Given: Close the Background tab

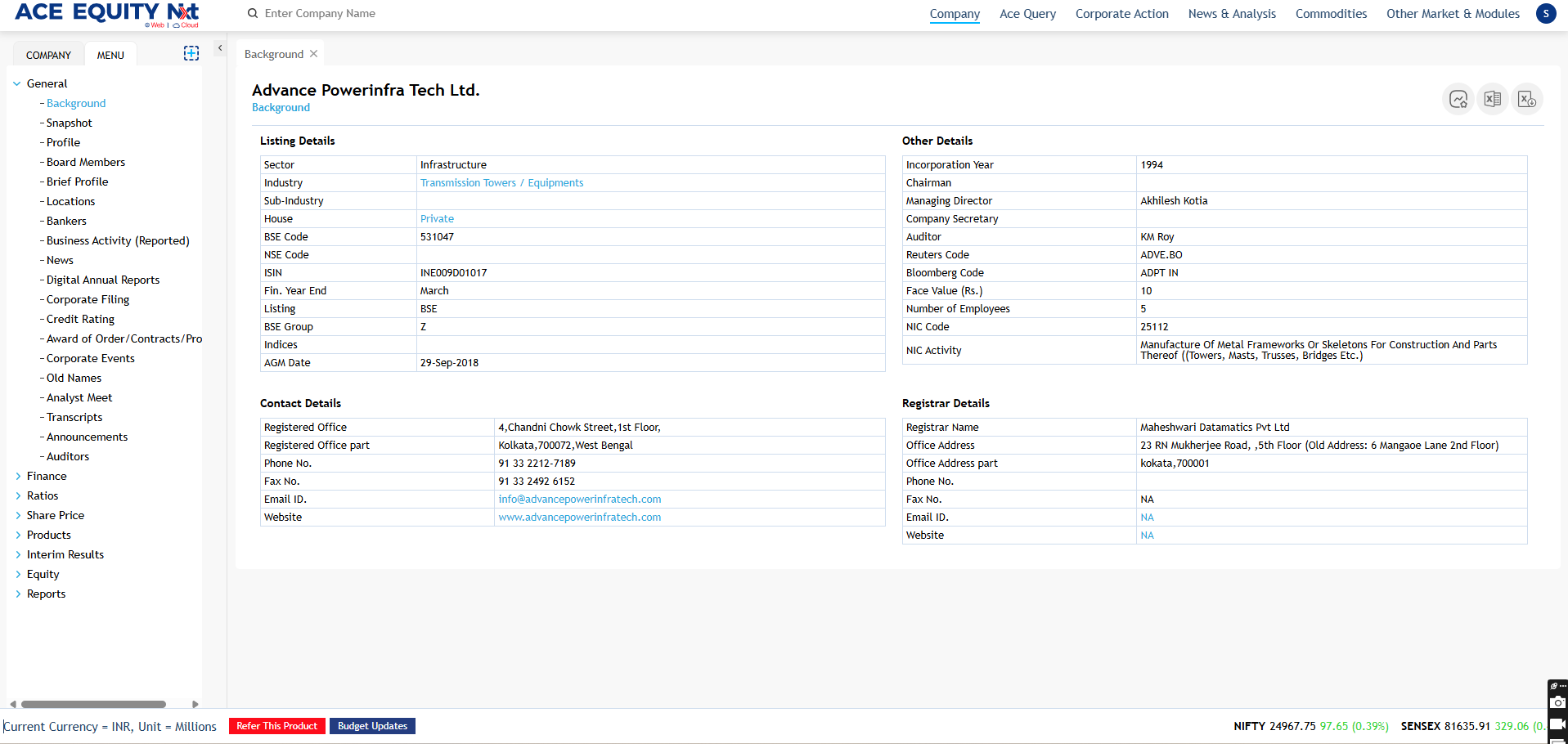Looking at the screenshot, I should pyautogui.click(x=314, y=54).
